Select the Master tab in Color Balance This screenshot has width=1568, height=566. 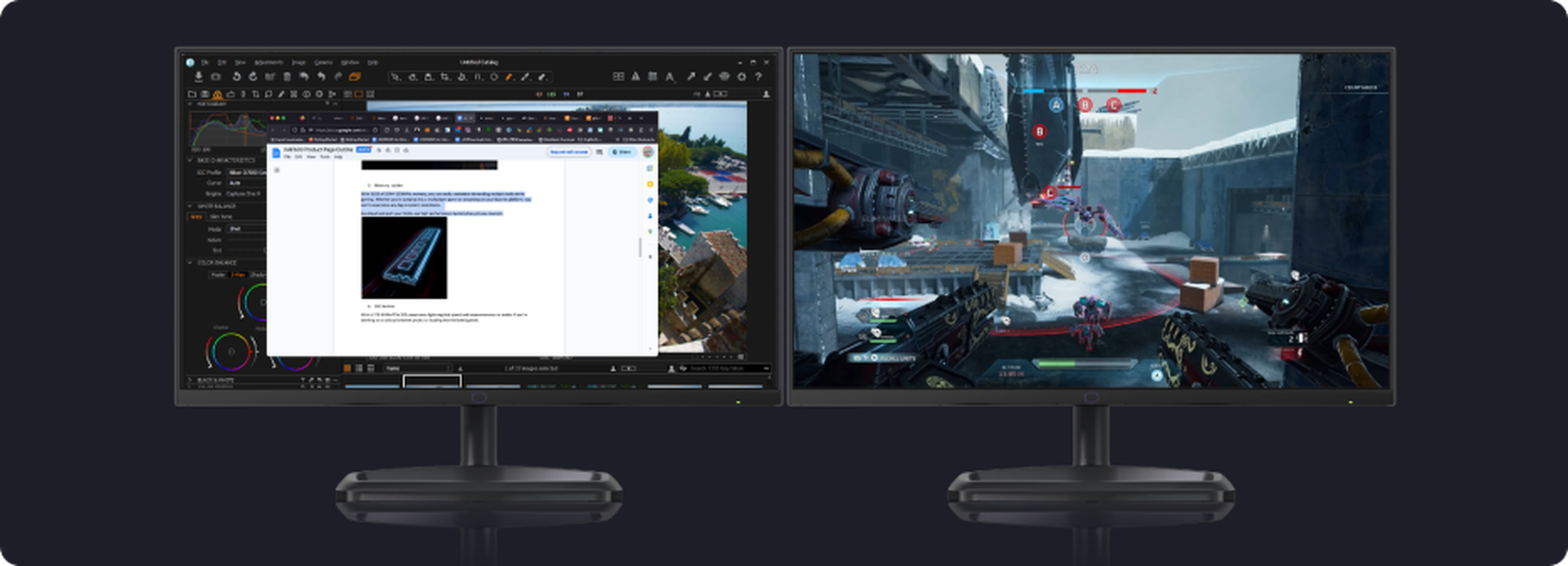(x=219, y=275)
